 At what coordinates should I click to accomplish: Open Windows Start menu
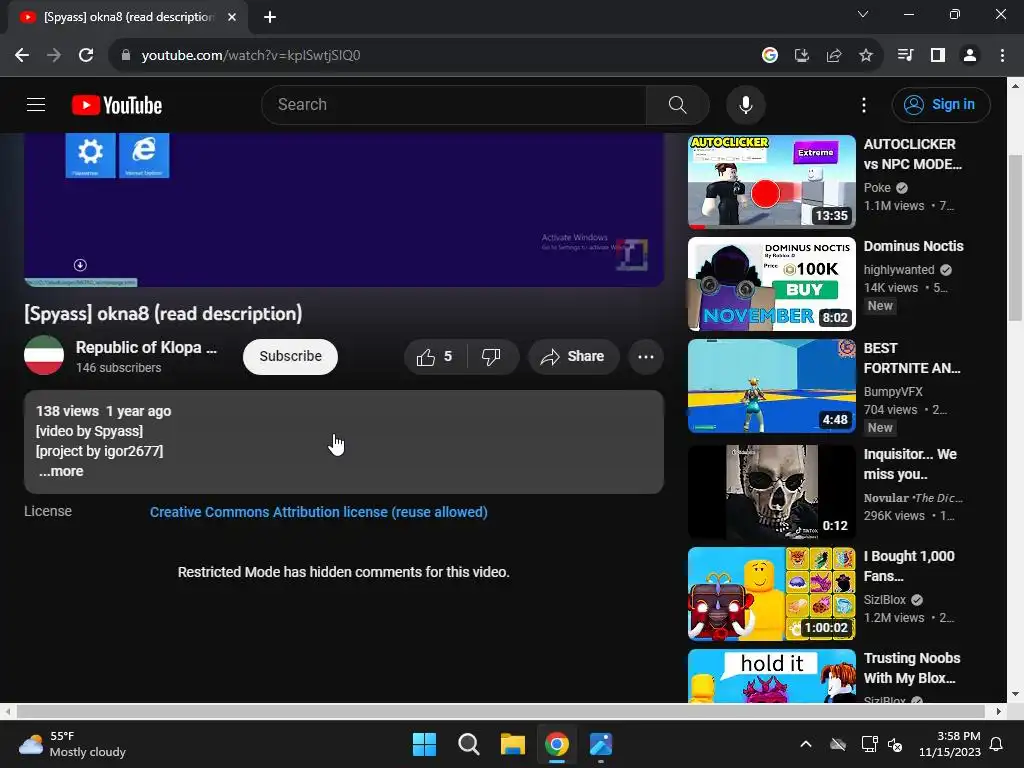tap(424, 744)
